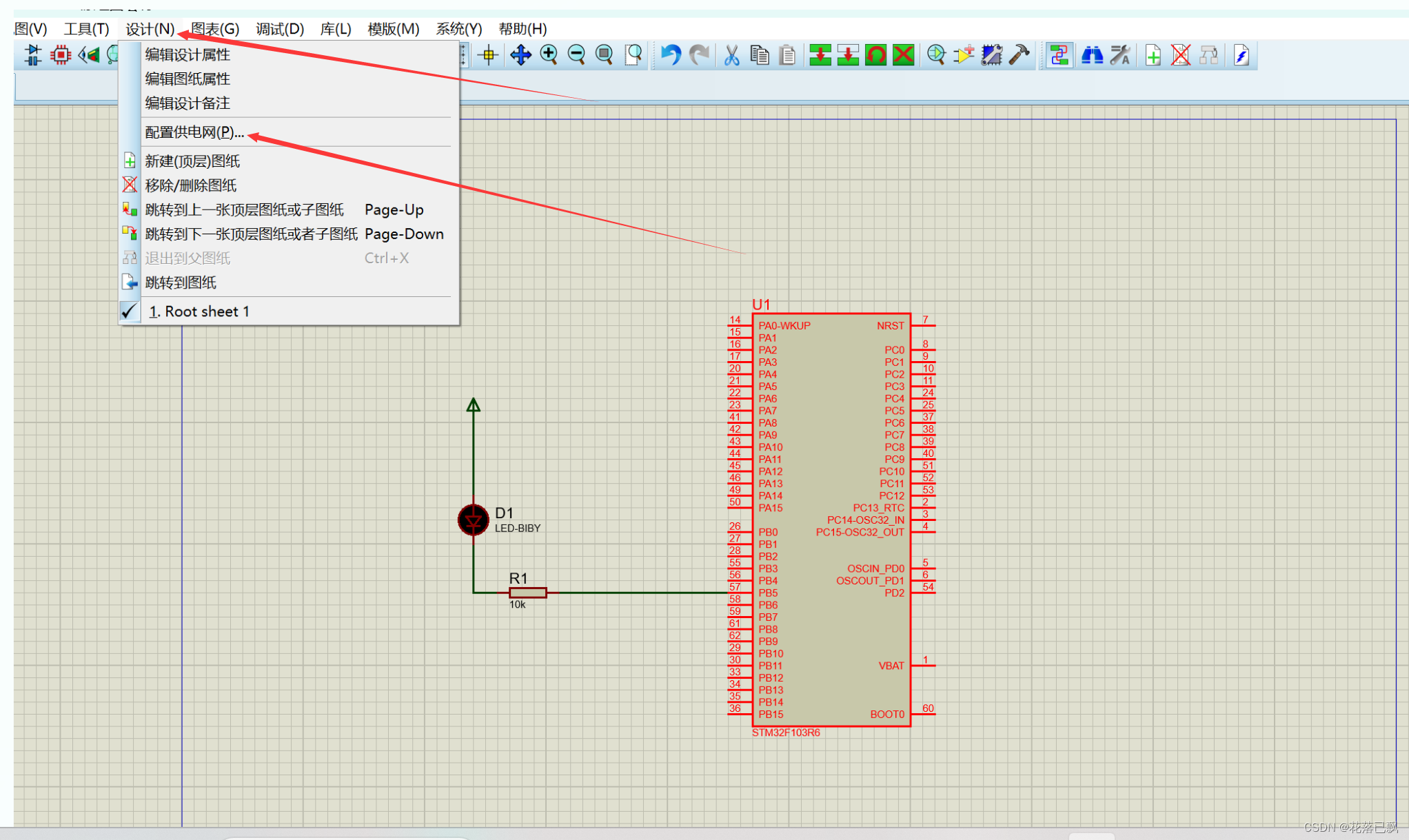1409x840 pixels.
Task: Click the R1 10k resistor symbol
Action: [x=528, y=593]
